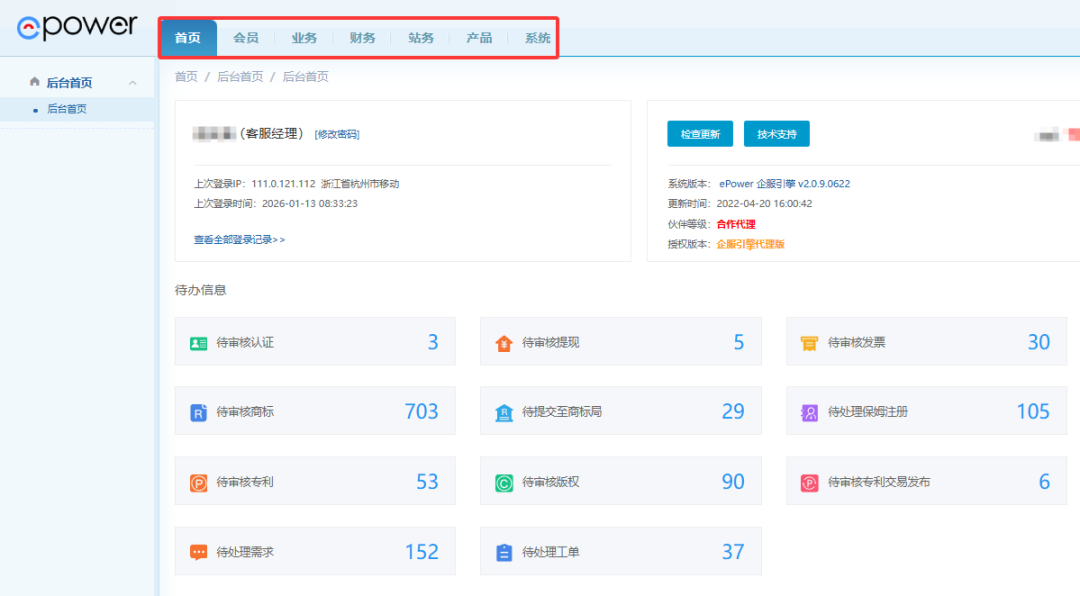The image size is (1080, 596).
Task: Click the 待审核版权 copyright icon
Action: 504,482
